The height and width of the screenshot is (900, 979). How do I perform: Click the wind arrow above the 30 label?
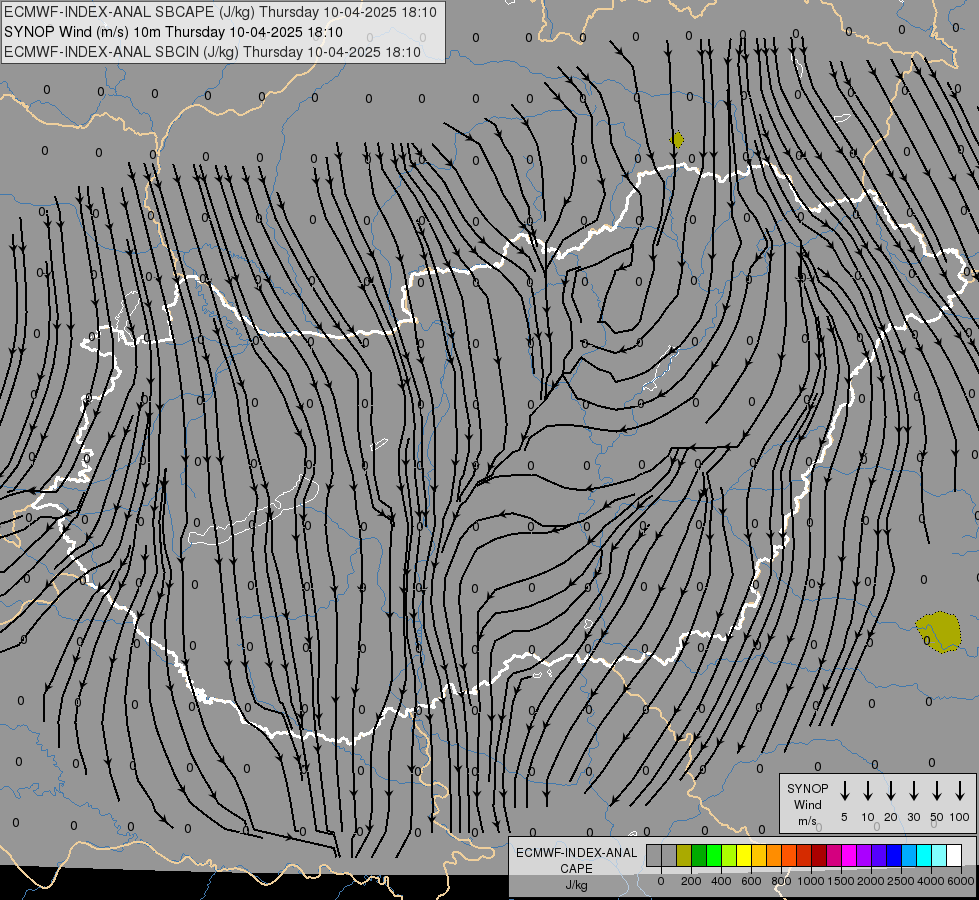pos(914,790)
